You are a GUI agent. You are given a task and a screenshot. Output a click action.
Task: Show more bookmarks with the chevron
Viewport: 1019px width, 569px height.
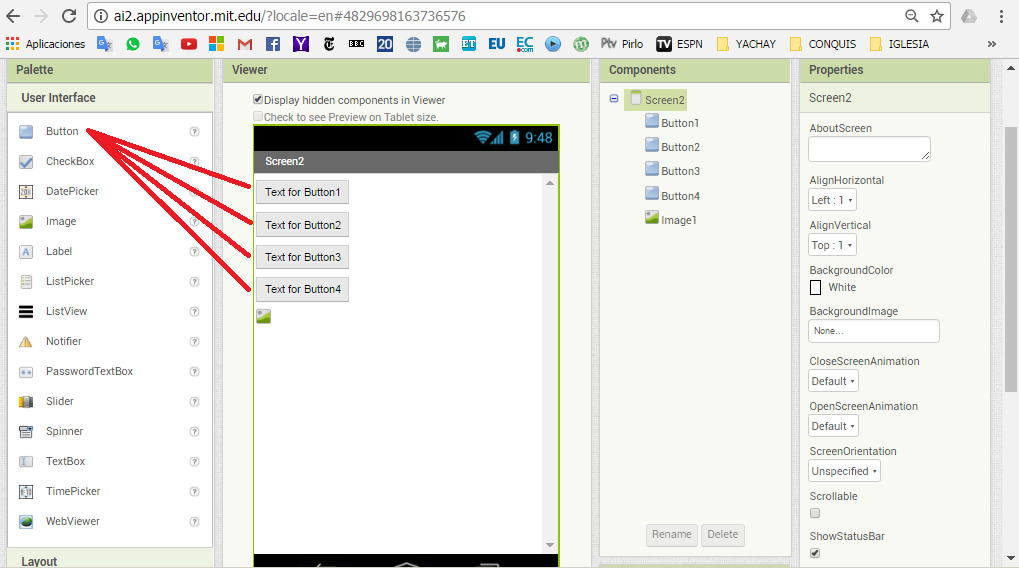[992, 44]
